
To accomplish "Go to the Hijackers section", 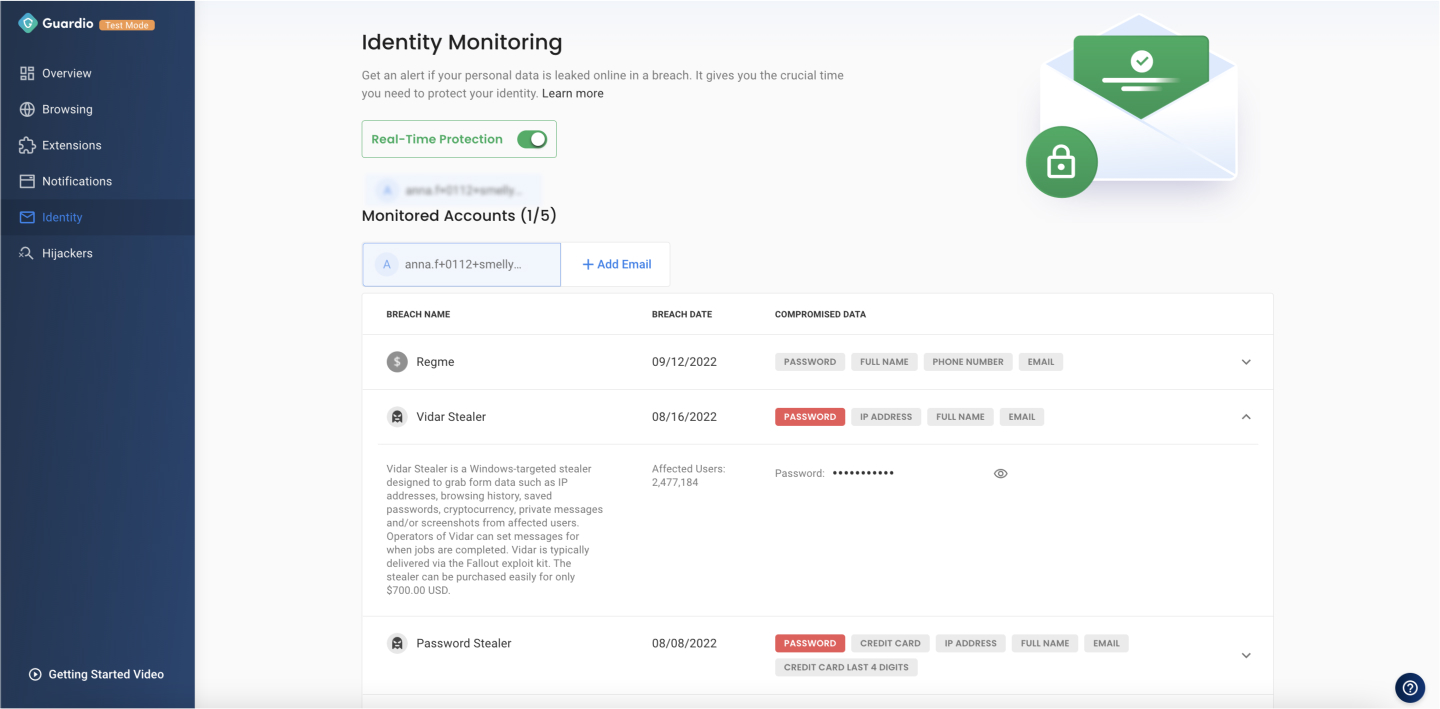I will [x=97, y=253].
